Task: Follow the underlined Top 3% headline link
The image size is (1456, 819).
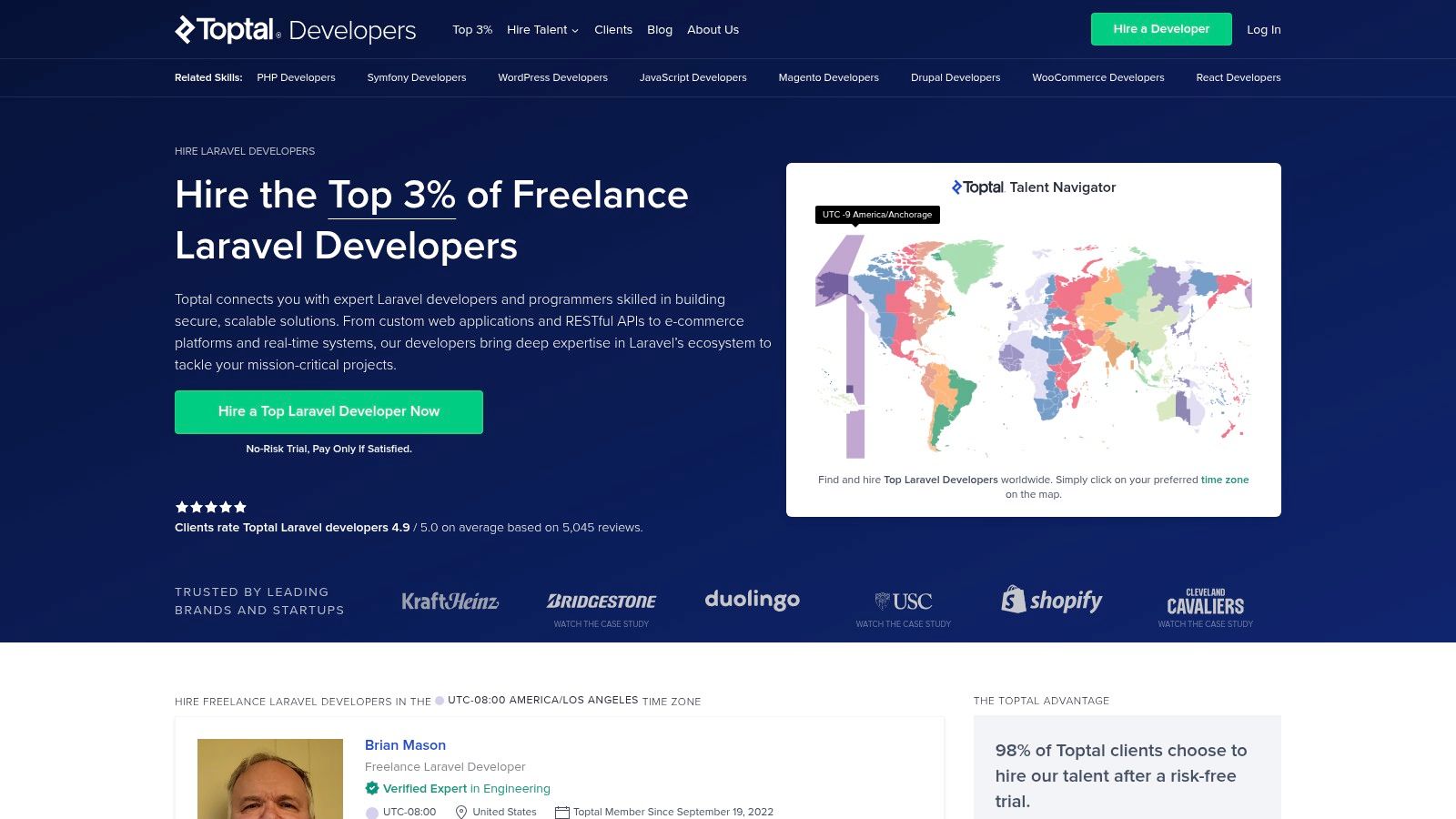Action: [391, 195]
